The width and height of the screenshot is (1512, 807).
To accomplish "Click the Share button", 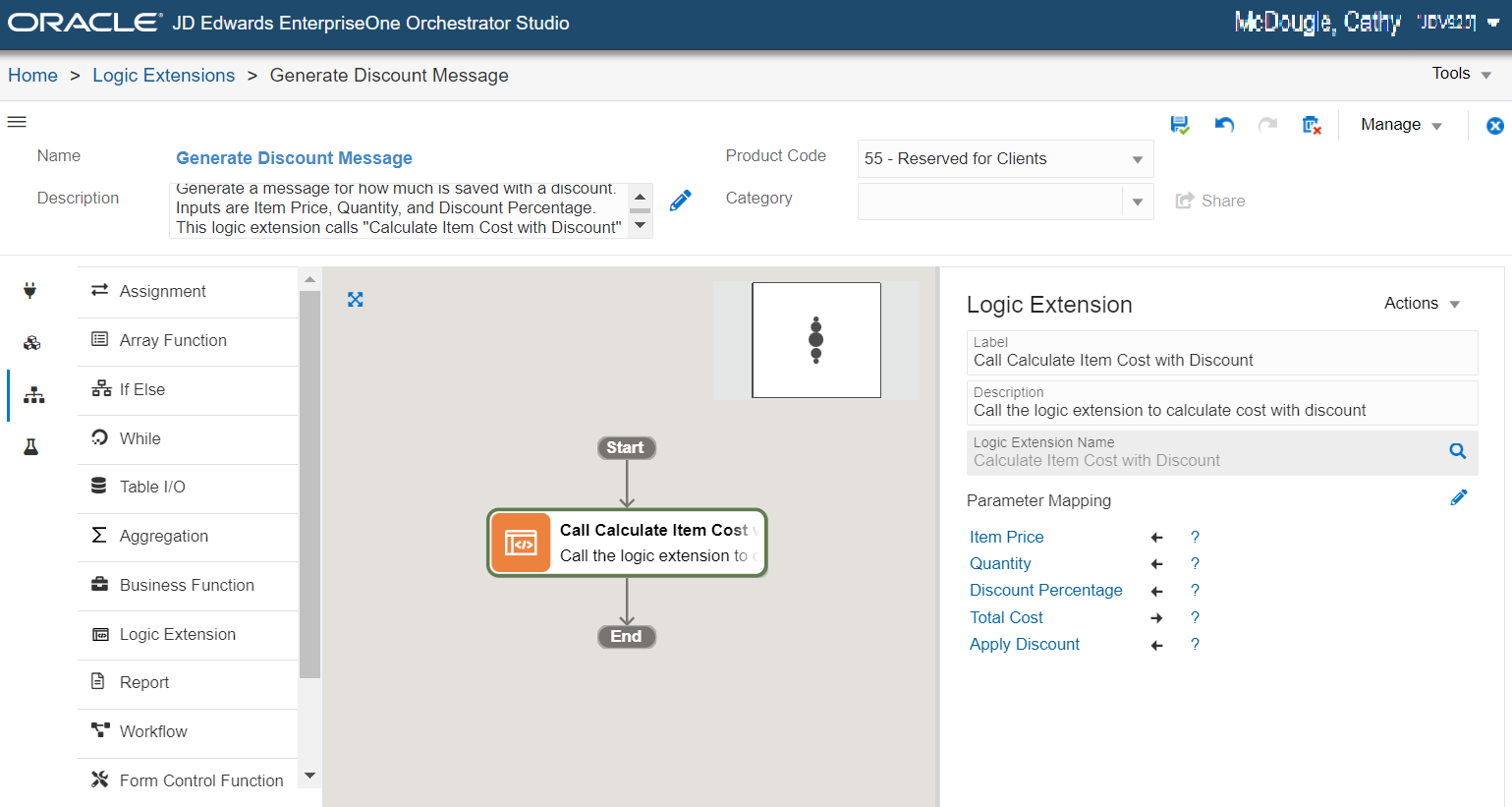I will pos(1210,201).
